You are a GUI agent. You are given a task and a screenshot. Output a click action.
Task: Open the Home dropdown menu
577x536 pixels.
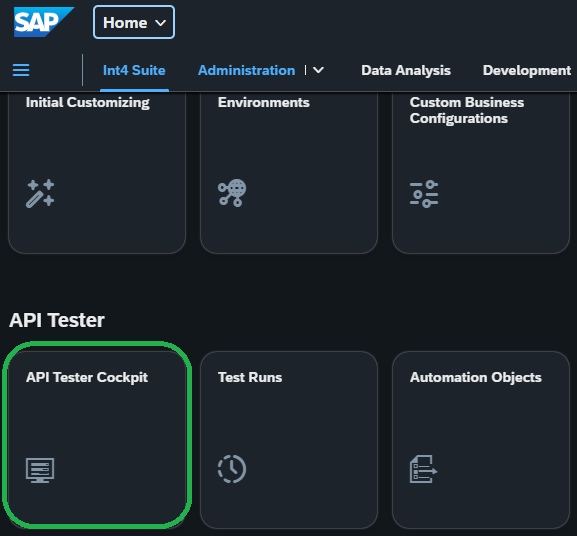pos(134,22)
